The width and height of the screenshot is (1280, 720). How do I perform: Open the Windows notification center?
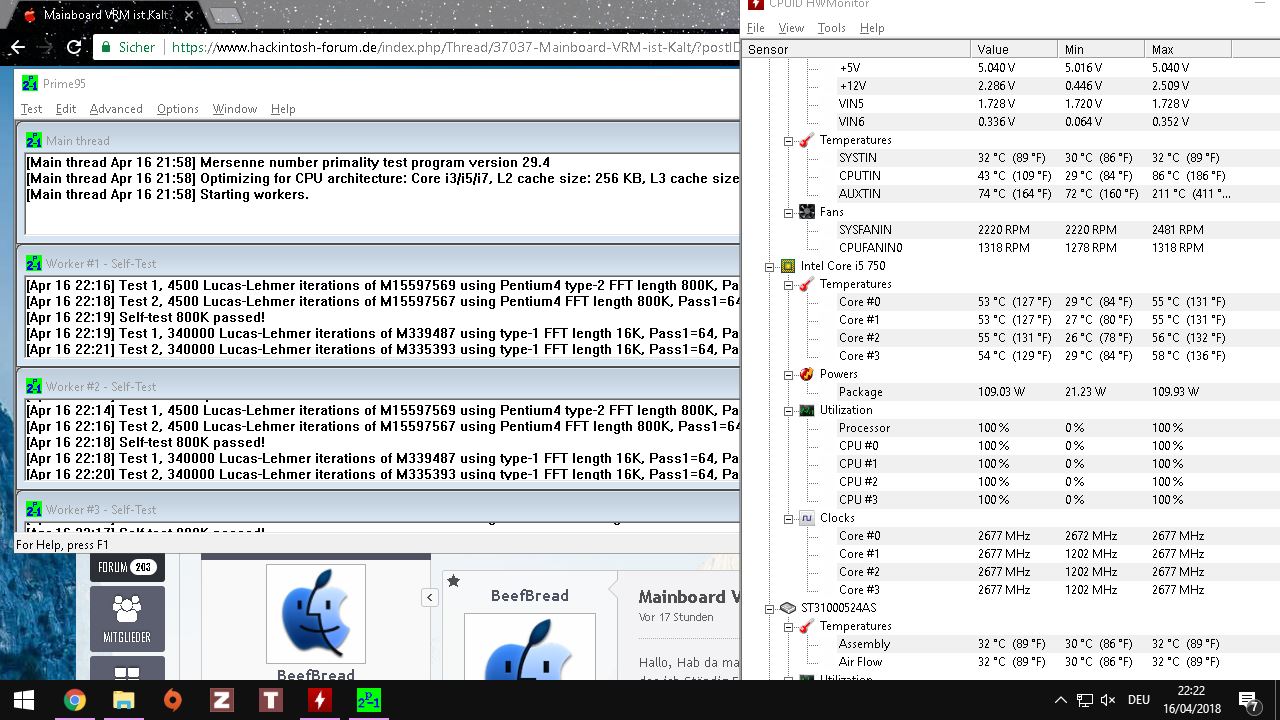[1248, 700]
